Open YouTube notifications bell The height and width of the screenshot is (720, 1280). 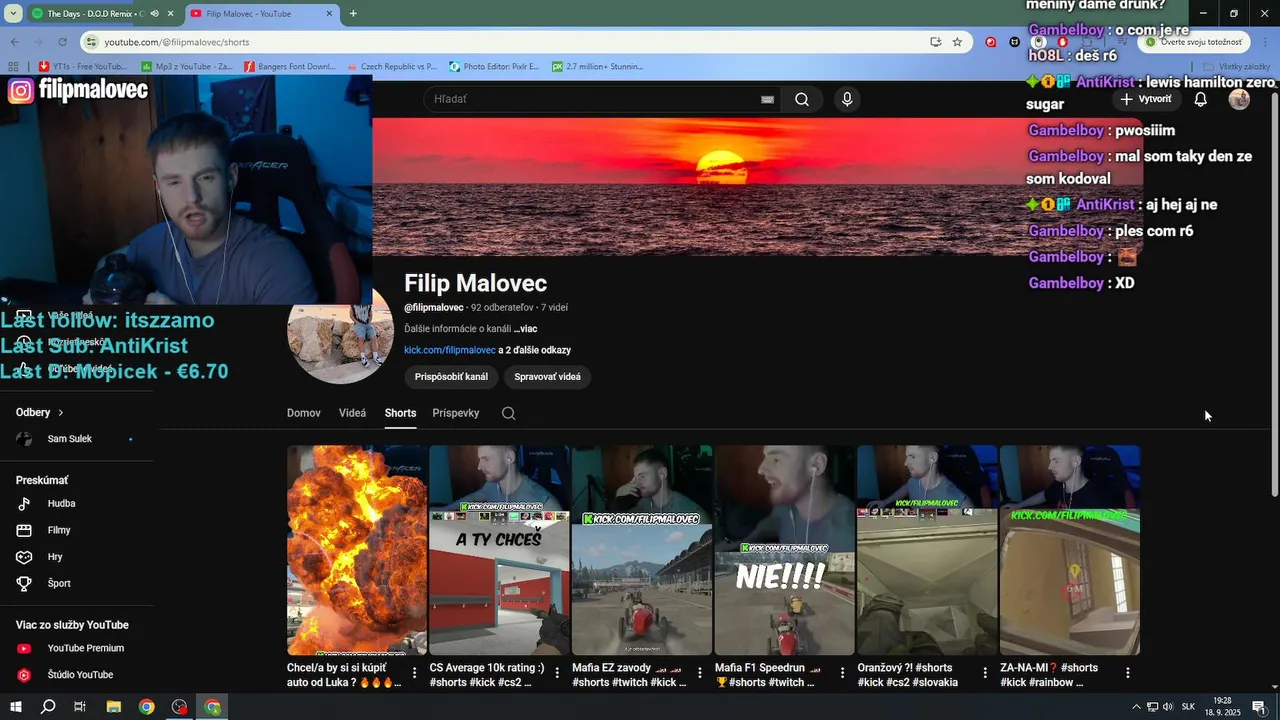click(1200, 99)
